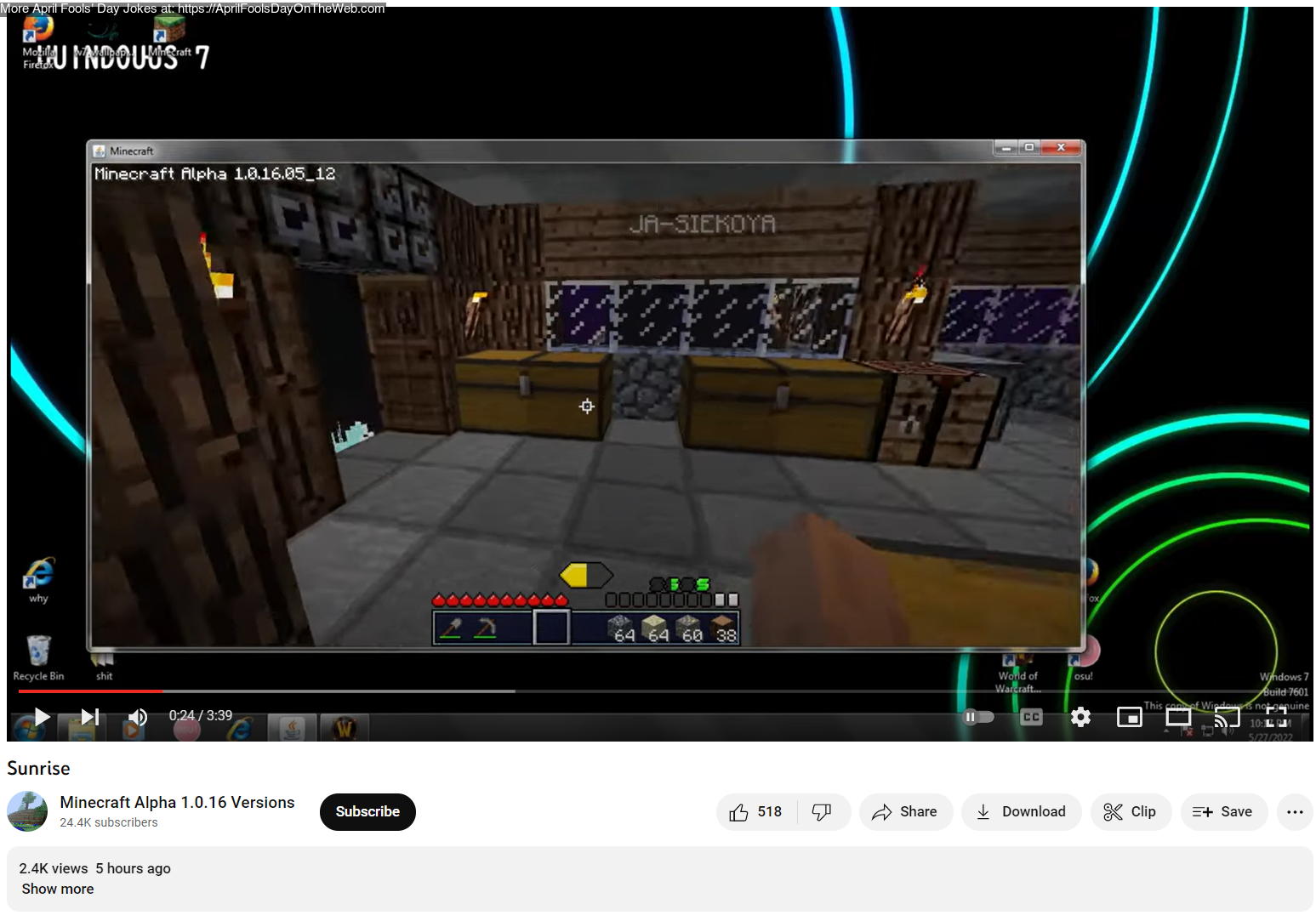1316x921 pixels.
Task: Click the 'shit' desktop folder icon
Action: click(104, 666)
